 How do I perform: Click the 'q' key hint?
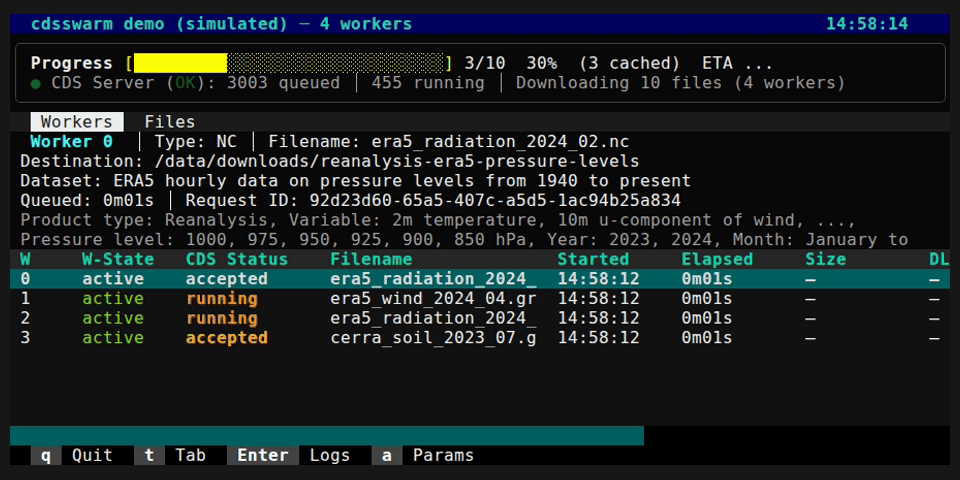click(x=46, y=456)
